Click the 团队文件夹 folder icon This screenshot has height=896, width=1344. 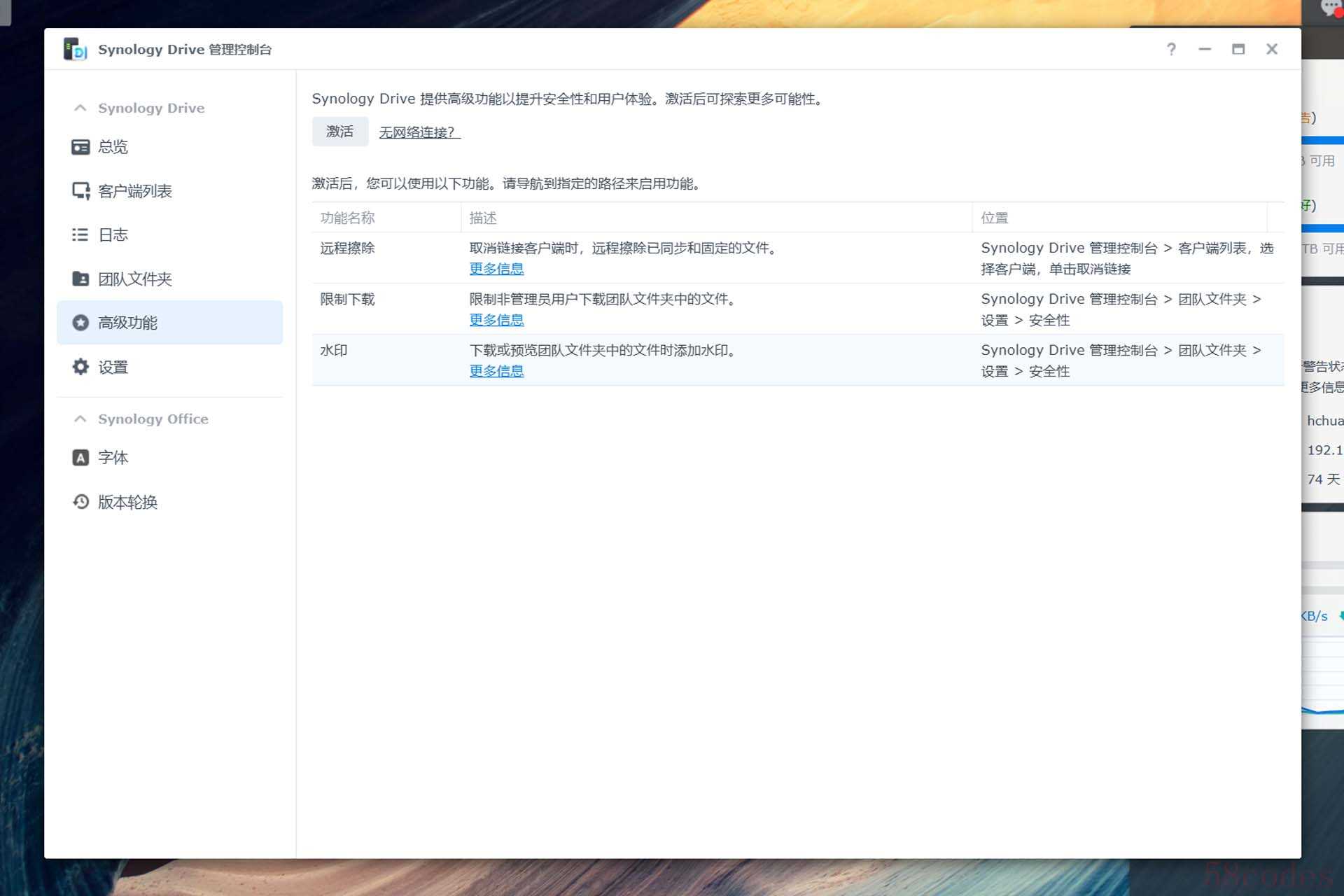pos(80,279)
